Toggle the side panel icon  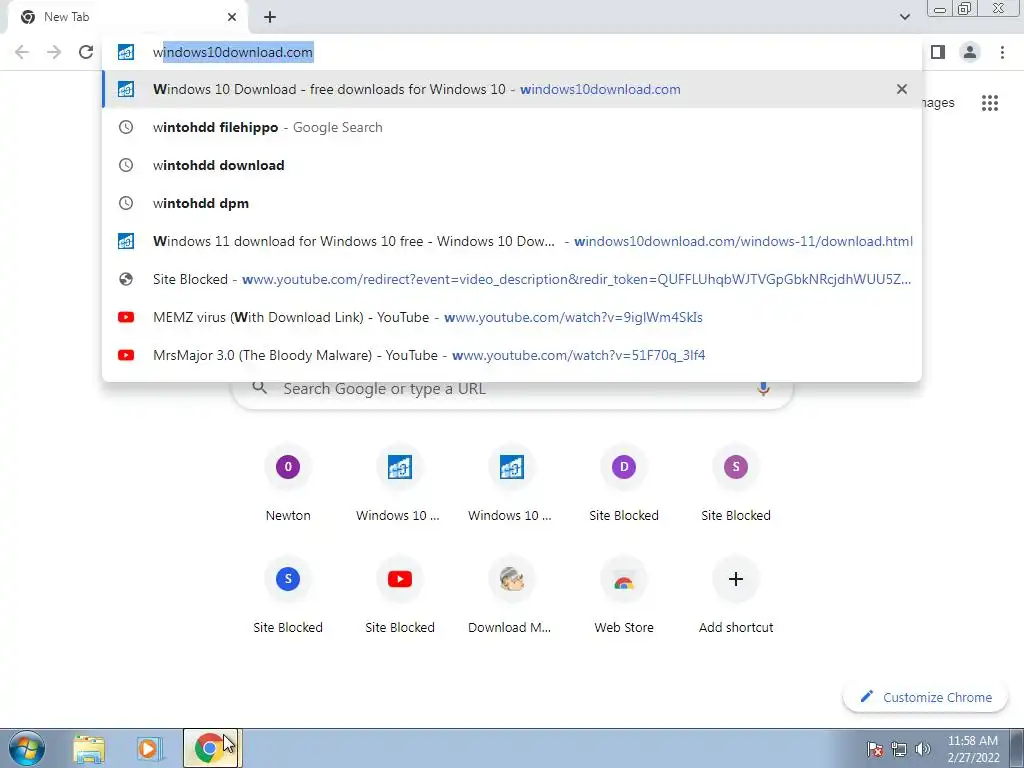[938, 52]
